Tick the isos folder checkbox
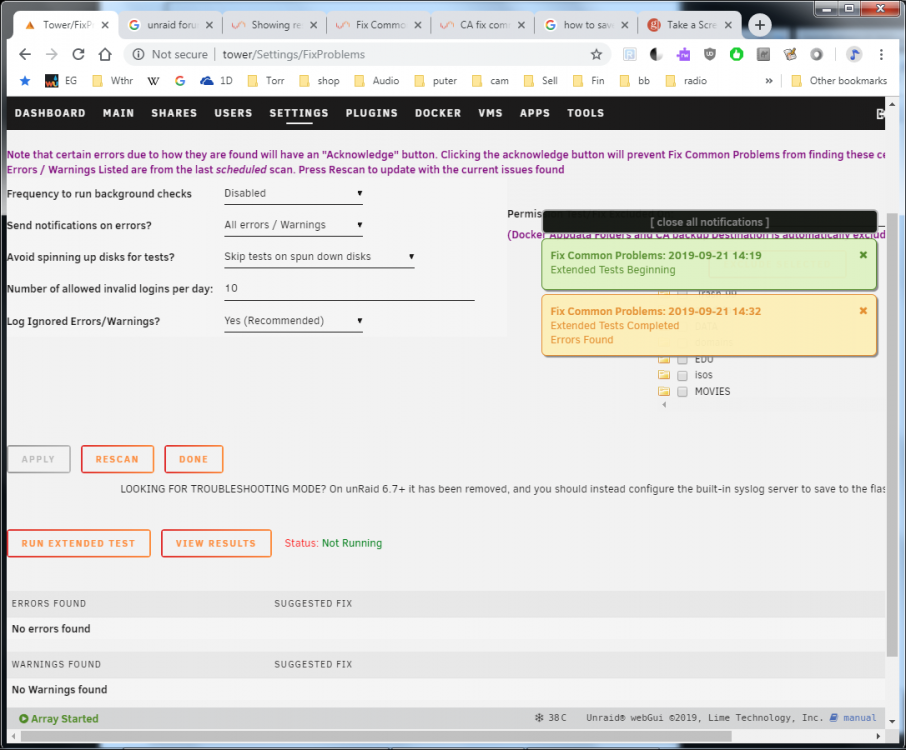Image resolution: width=906 pixels, height=750 pixels. pos(682,376)
